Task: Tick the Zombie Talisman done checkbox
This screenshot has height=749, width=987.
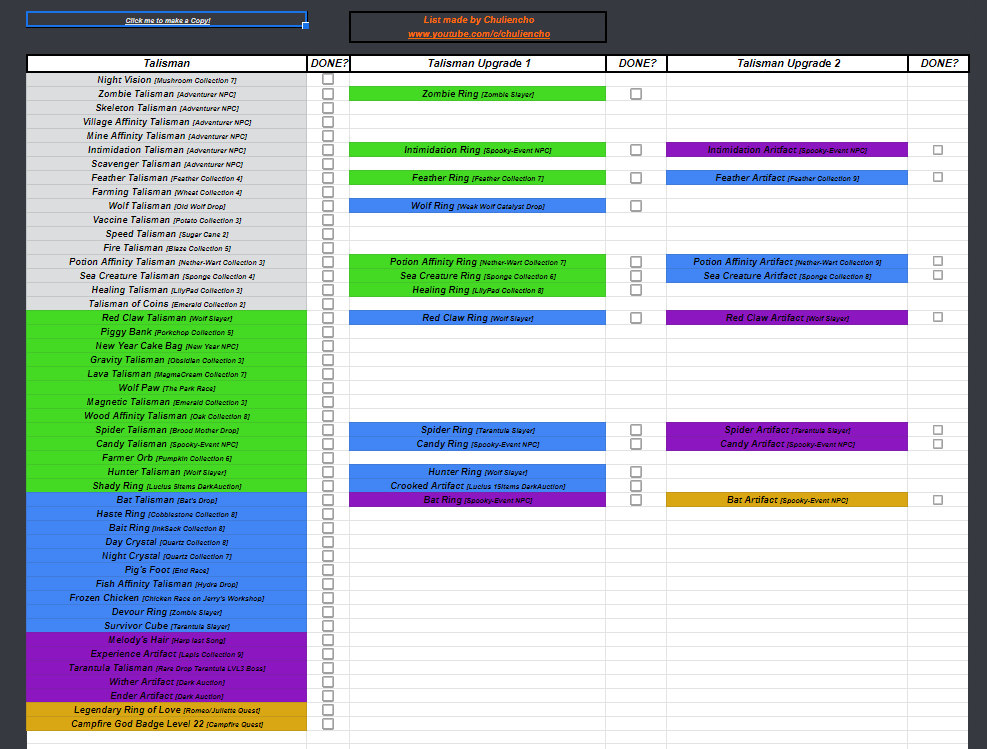Action: click(328, 94)
